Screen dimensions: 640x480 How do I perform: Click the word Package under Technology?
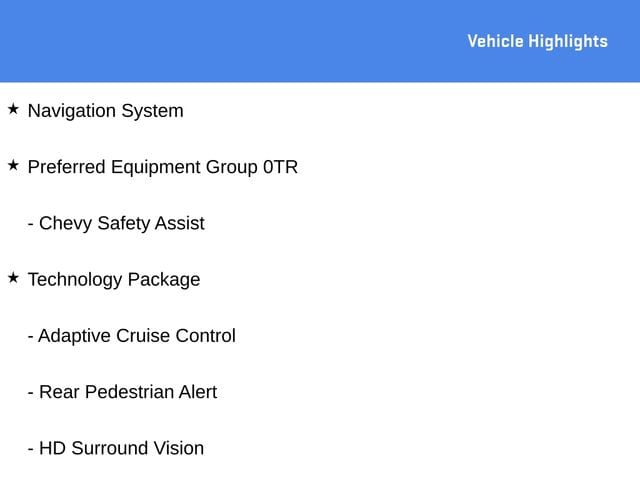[164, 280]
